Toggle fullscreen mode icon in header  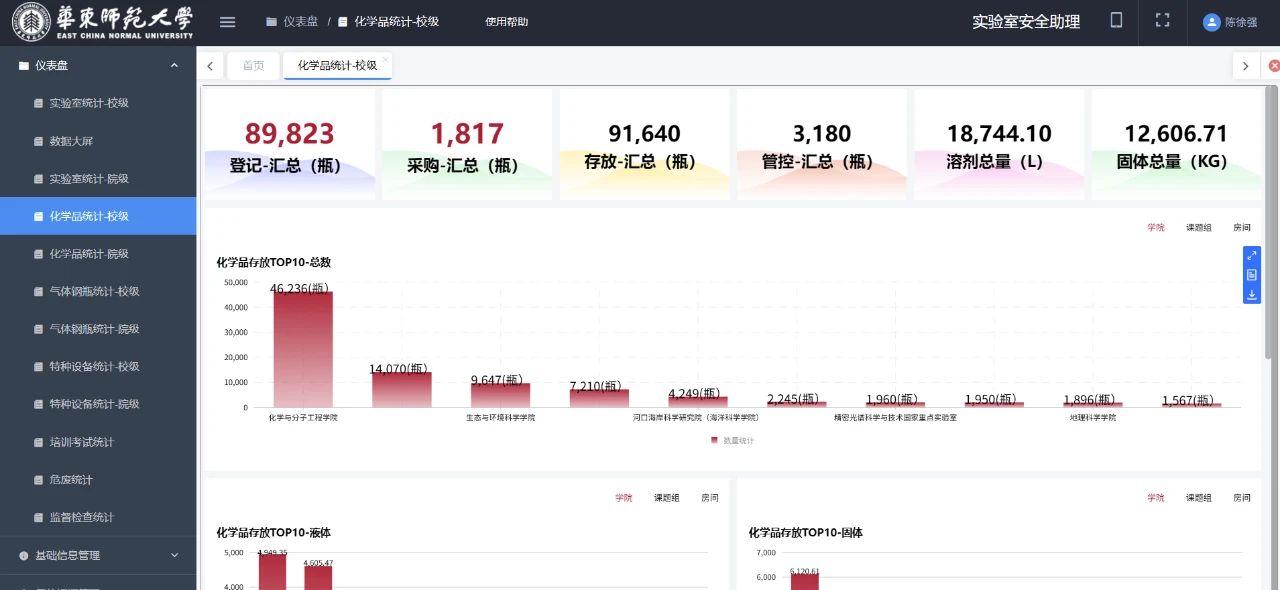tap(1162, 21)
